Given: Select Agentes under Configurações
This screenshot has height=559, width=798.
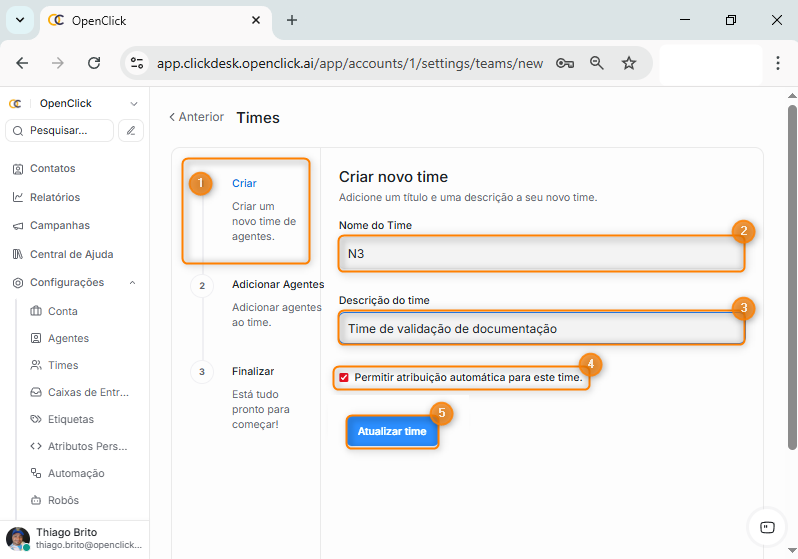Looking at the screenshot, I should pyautogui.click(x=68, y=338).
